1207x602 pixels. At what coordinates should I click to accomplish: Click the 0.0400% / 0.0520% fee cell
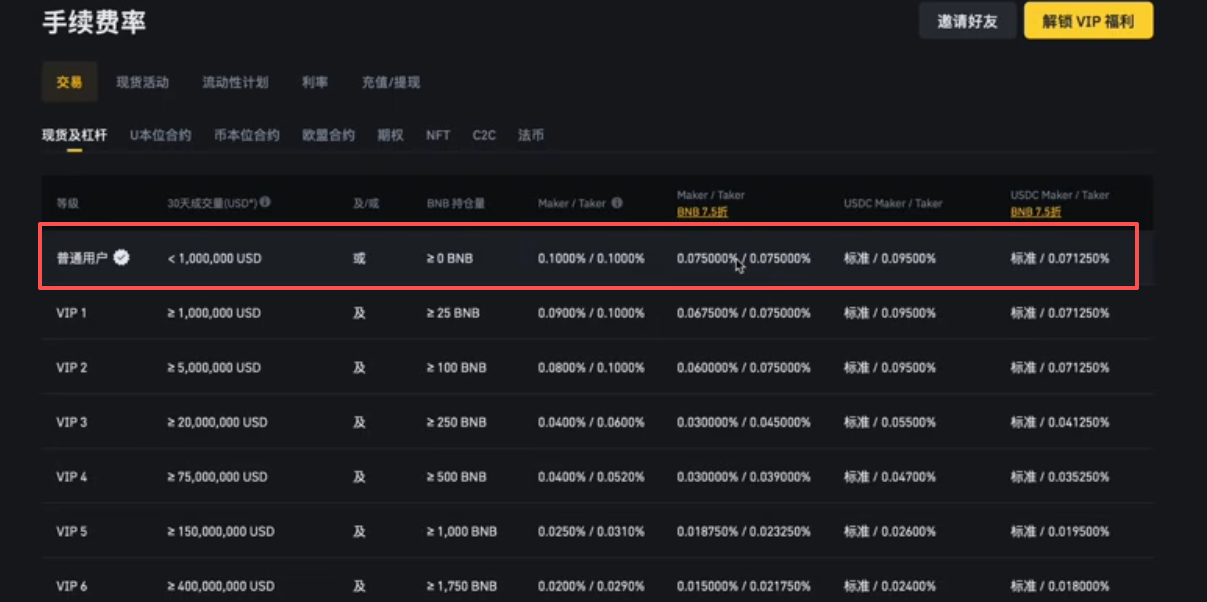(x=591, y=477)
